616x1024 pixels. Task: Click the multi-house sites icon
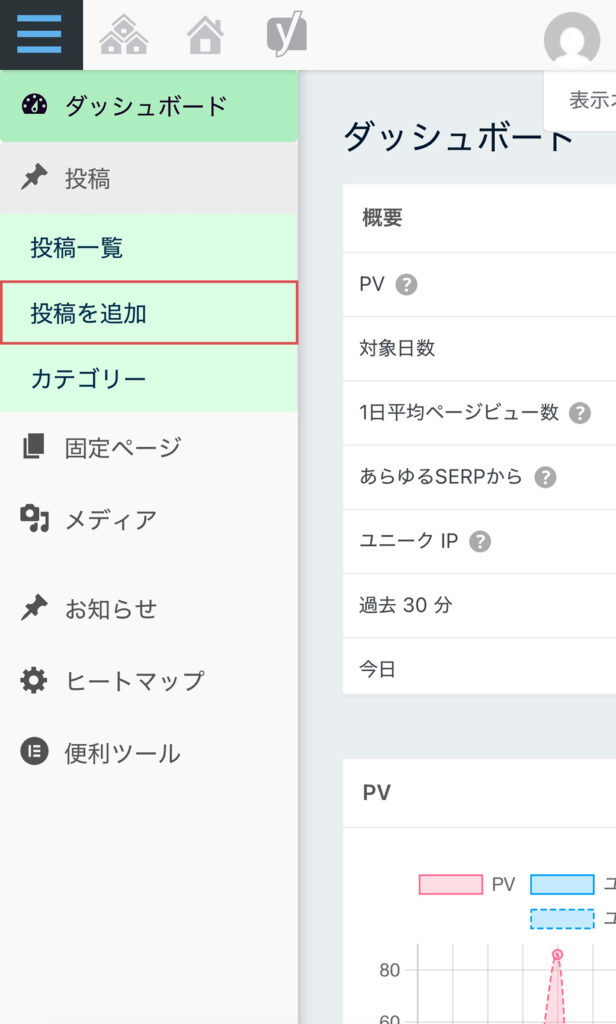[x=124, y=36]
